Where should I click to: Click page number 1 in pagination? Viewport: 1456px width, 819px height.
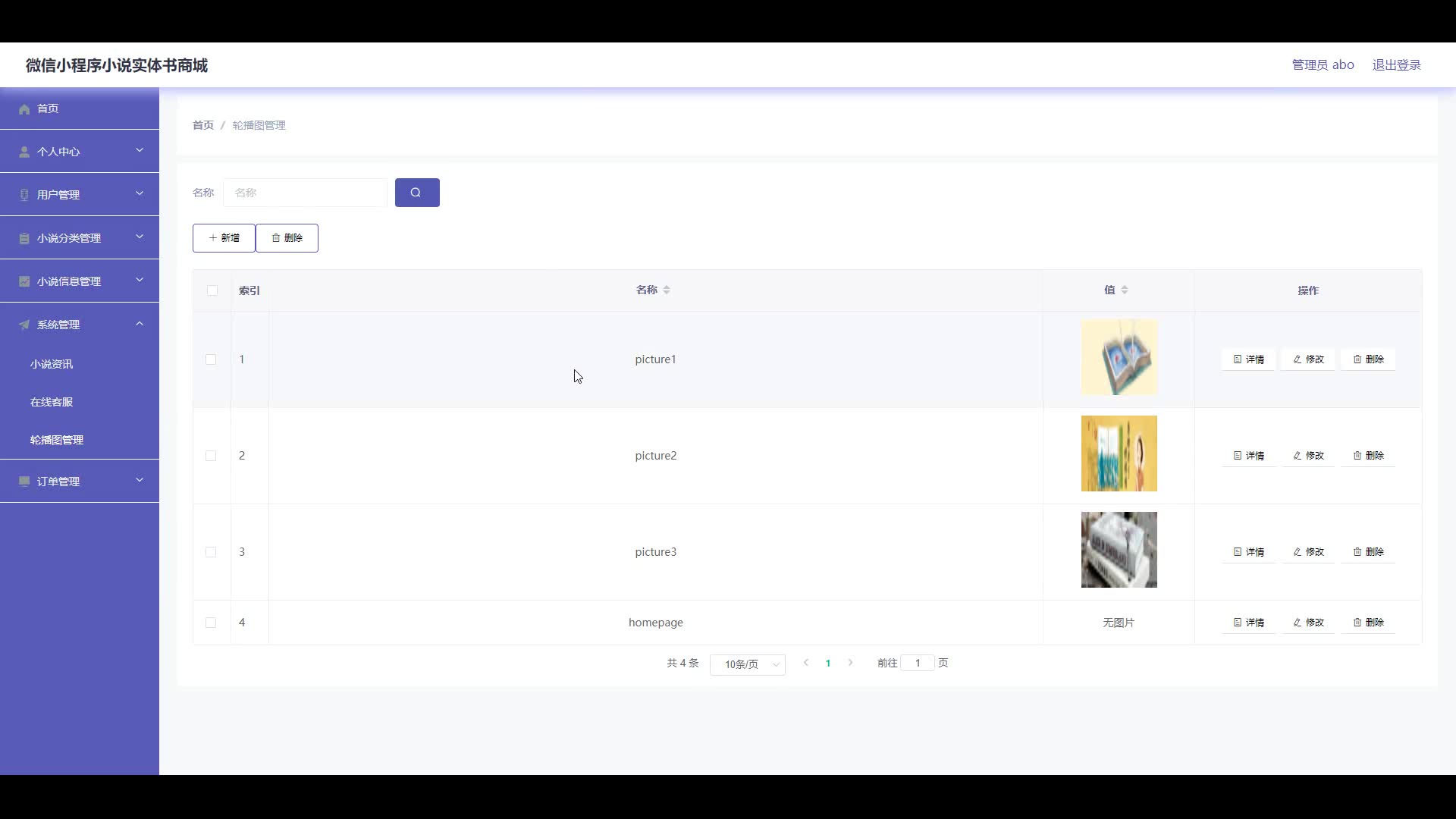tap(828, 664)
